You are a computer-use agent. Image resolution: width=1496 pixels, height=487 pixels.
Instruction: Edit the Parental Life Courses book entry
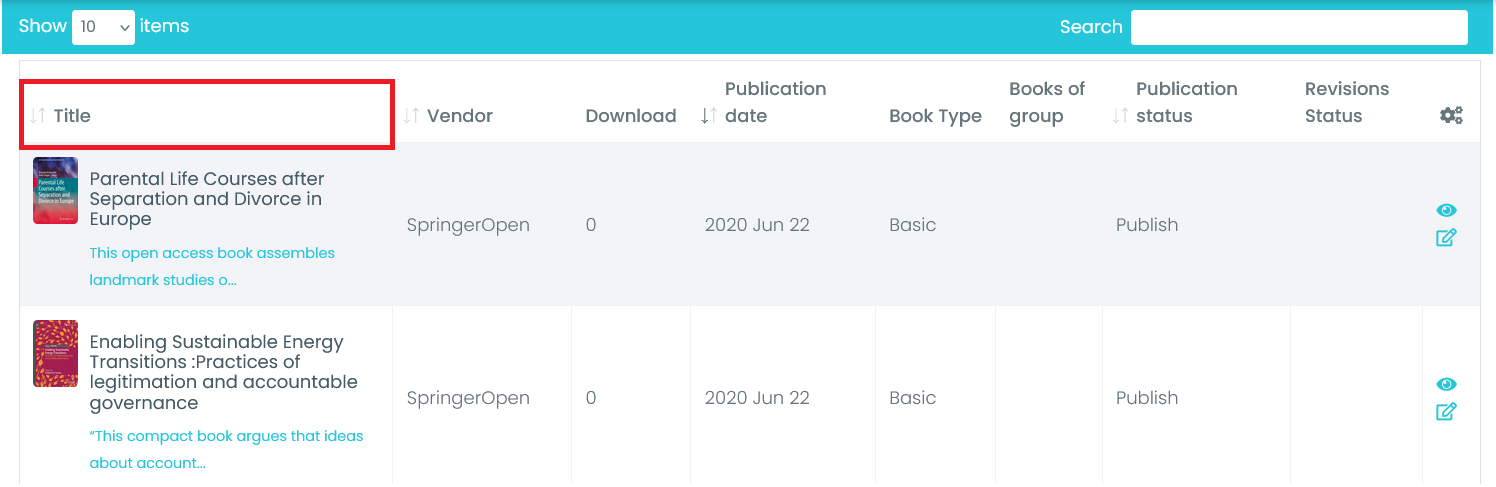coord(1446,238)
